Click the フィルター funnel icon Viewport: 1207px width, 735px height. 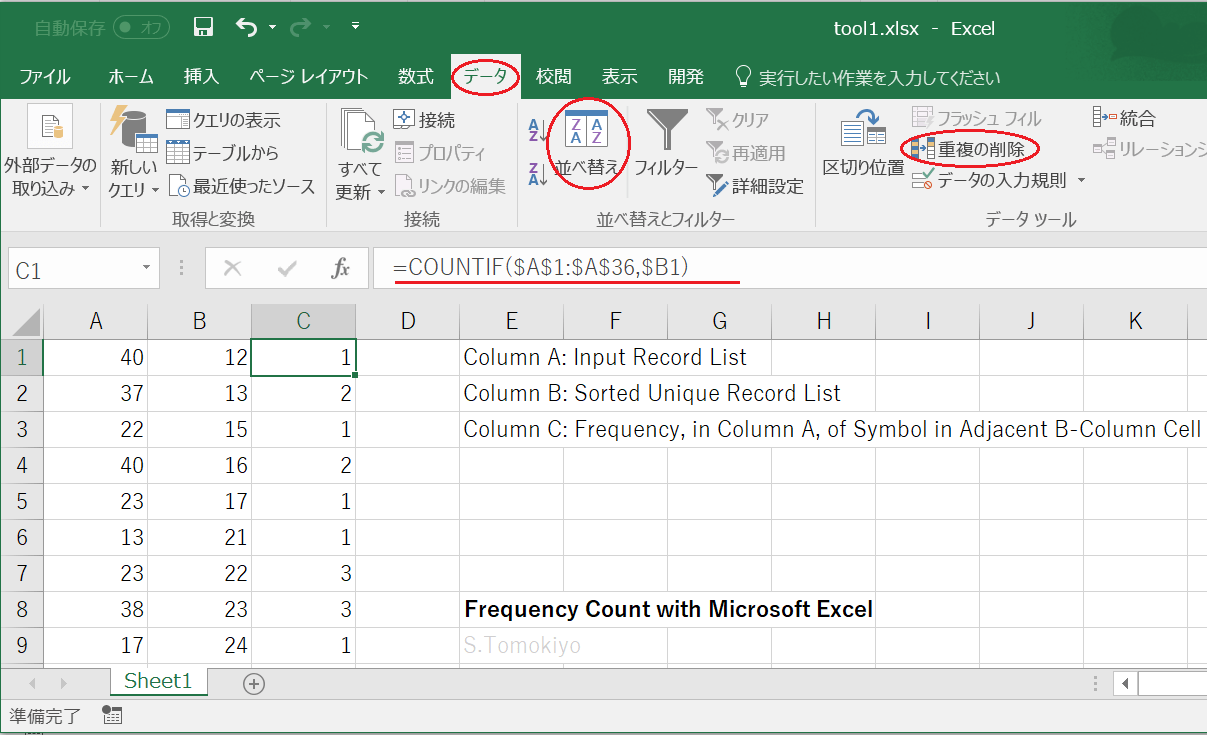(x=666, y=143)
